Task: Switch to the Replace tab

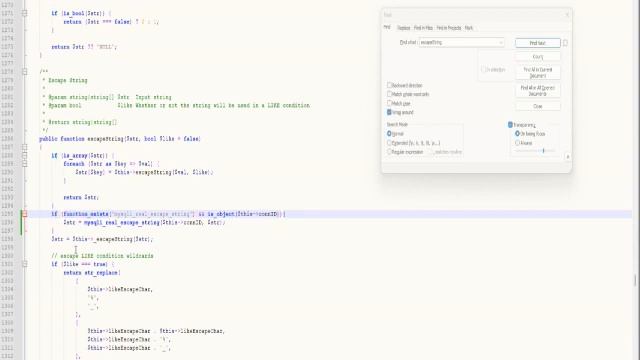Action: coord(403,28)
